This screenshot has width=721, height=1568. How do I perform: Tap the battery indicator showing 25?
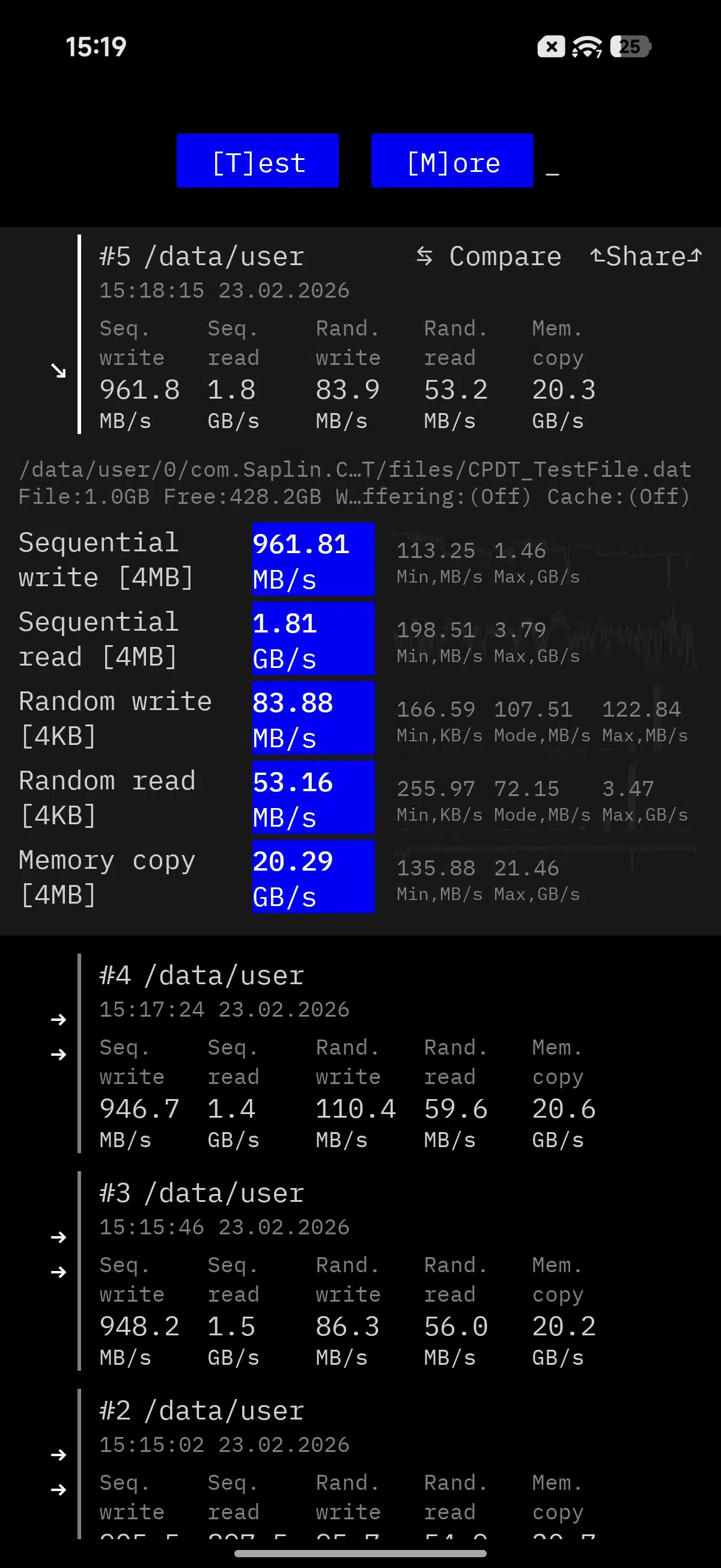point(630,47)
